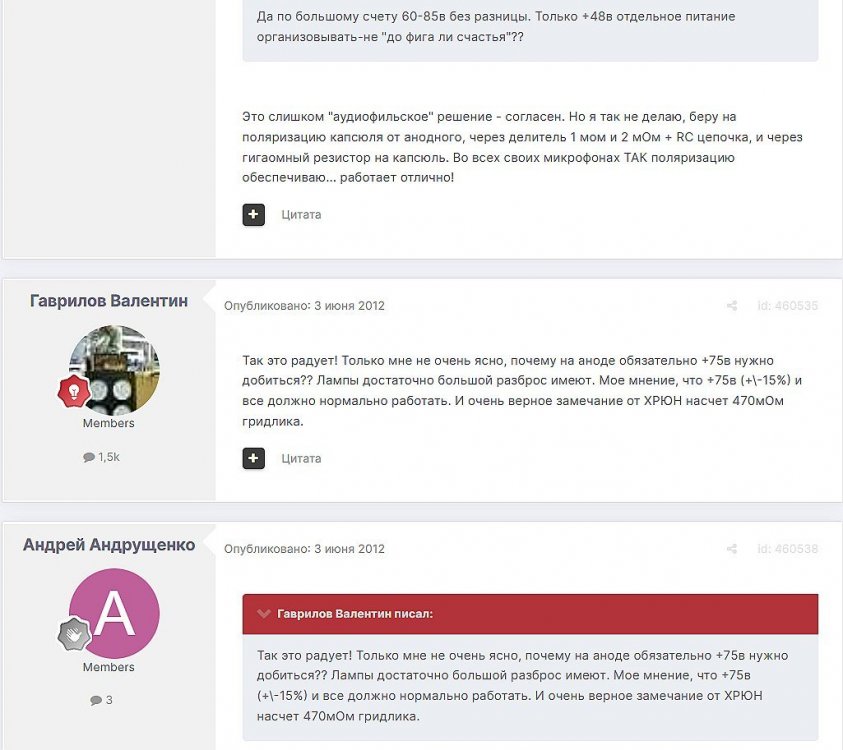Open the Гаврилов Валентин profile name link
Screen dimensions: 843x750
(109, 301)
